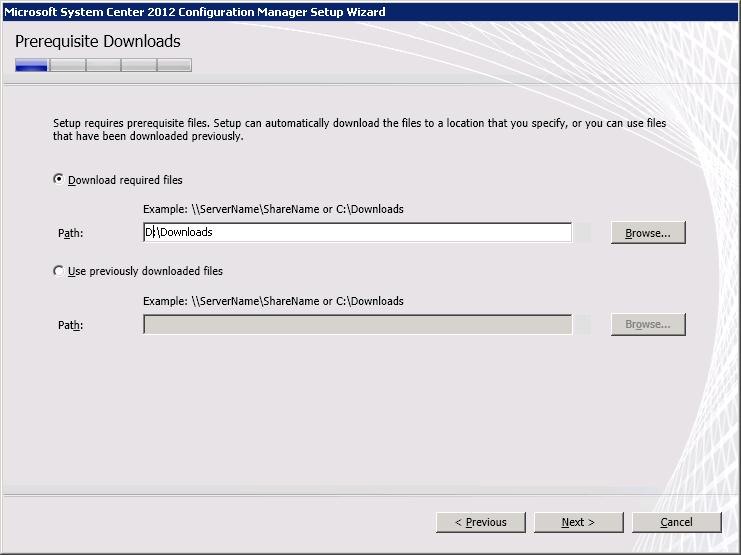Click the blue first progress step segment
741x555 pixels.
32,66
